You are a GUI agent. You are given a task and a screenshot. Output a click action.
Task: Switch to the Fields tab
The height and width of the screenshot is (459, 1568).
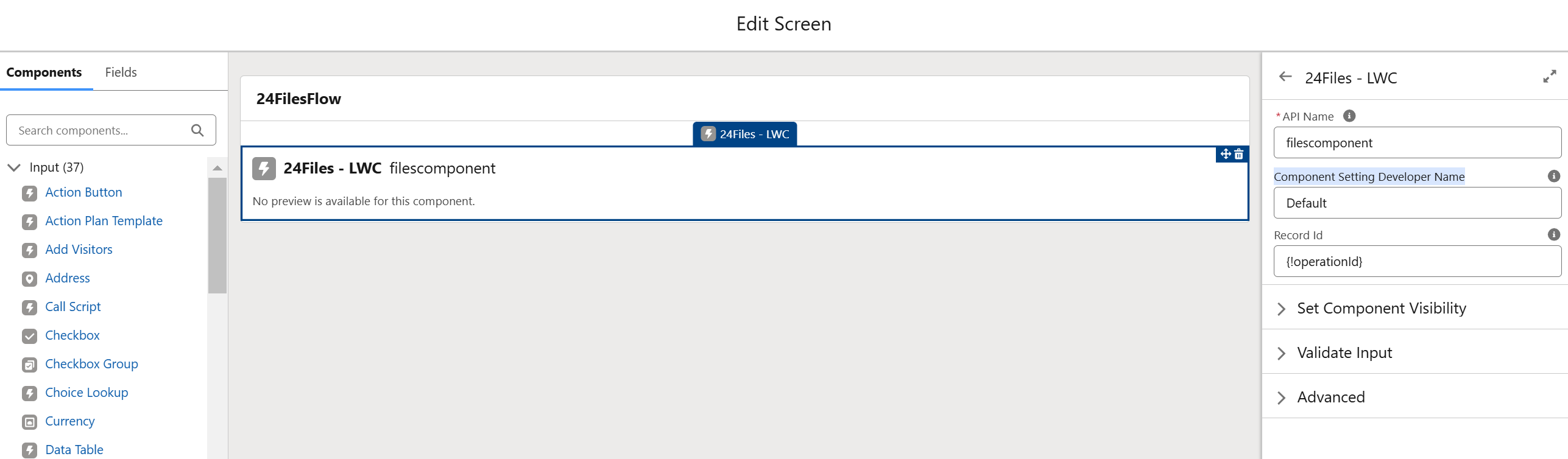(x=121, y=72)
